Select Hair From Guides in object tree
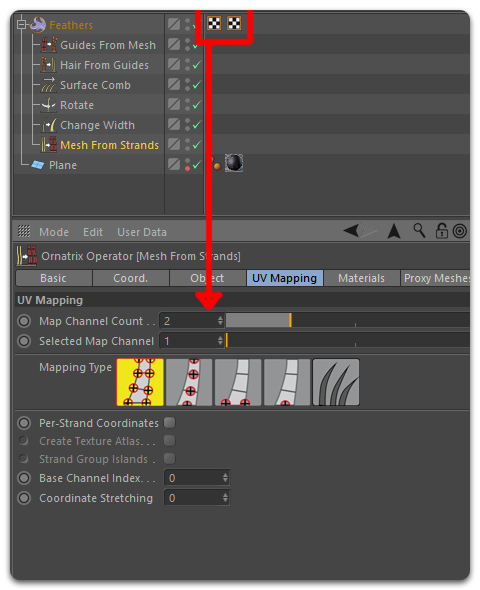This screenshot has height=590, width=480. click(x=104, y=65)
